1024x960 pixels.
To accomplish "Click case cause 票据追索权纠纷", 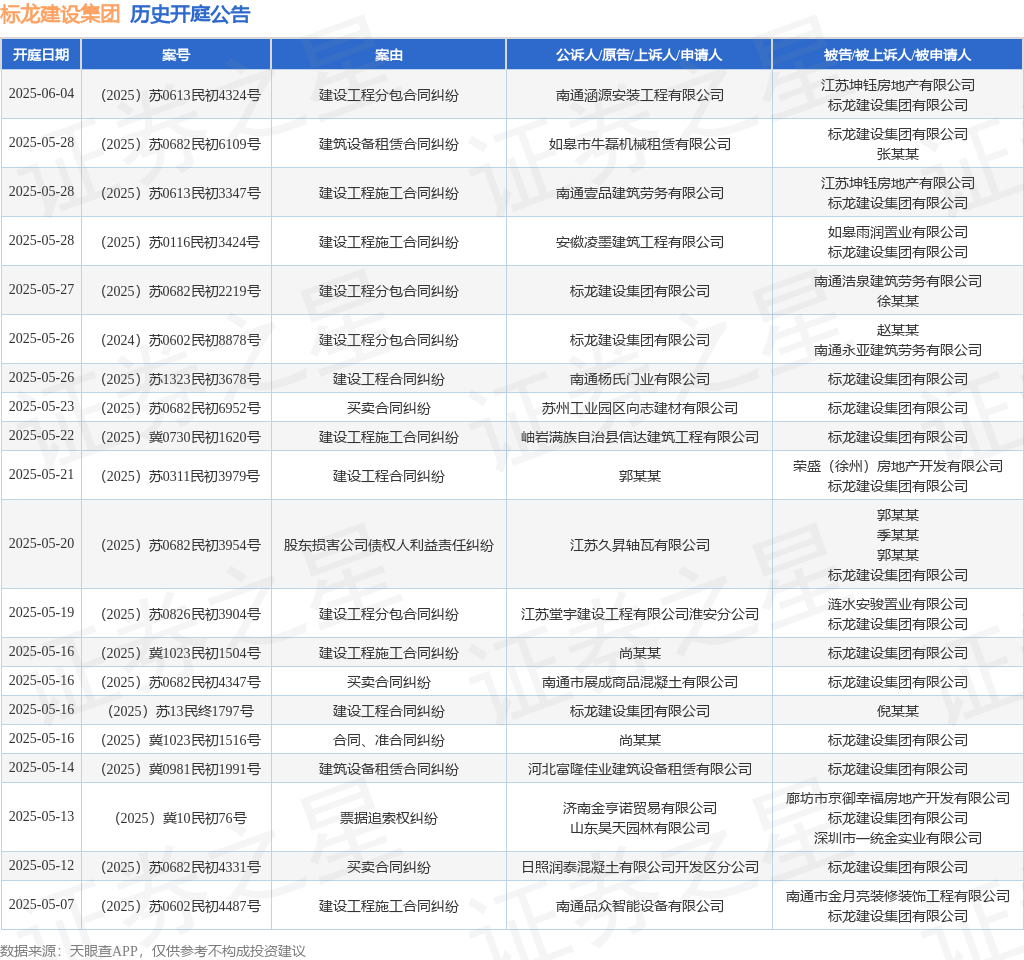I will [389, 818].
